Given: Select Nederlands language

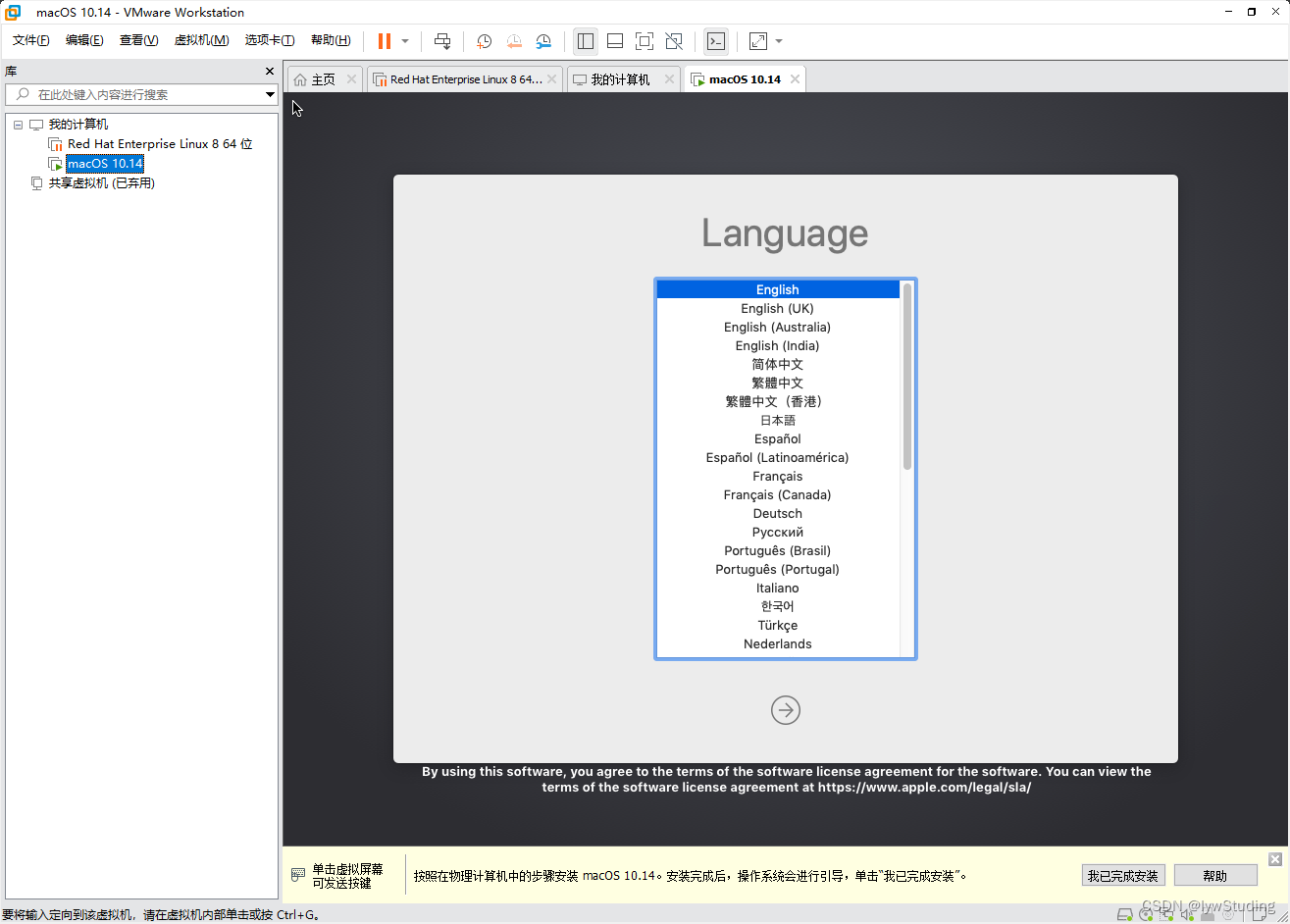Looking at the screenshot, I should [x=778, y=643].
